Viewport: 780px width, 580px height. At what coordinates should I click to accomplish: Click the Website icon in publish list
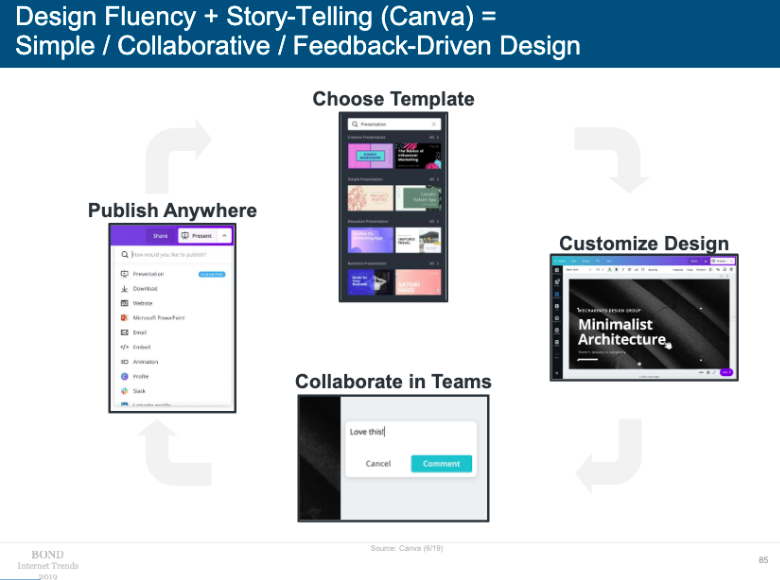[124, 303]
